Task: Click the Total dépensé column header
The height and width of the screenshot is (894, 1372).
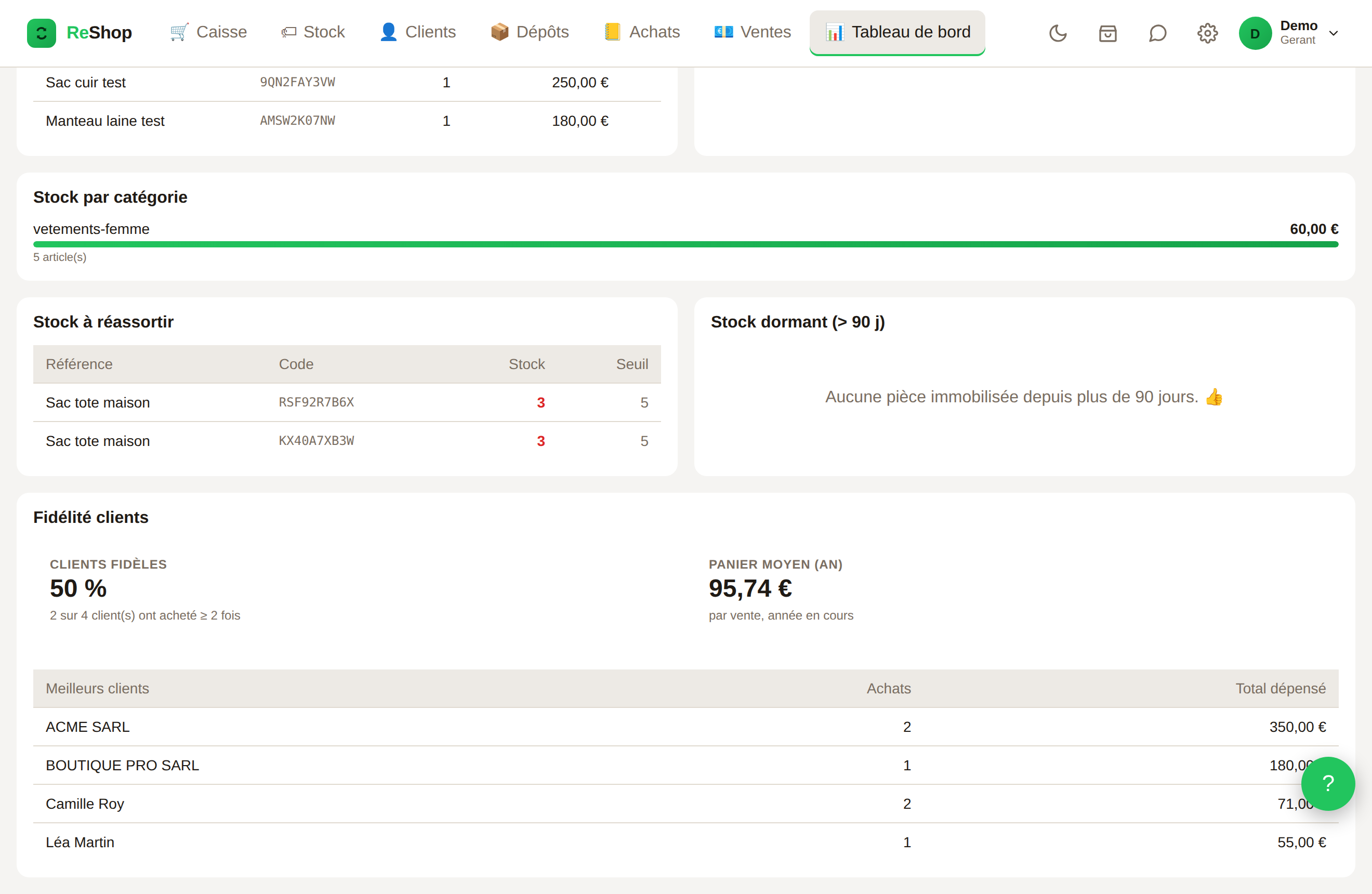Action: point(1281,689)
